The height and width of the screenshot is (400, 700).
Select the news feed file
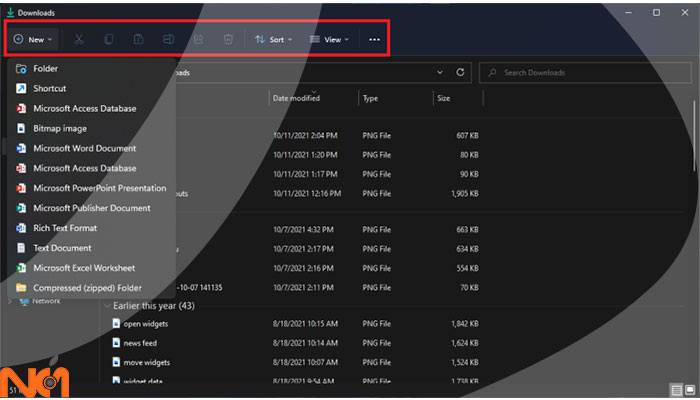[x=140, y=343]
